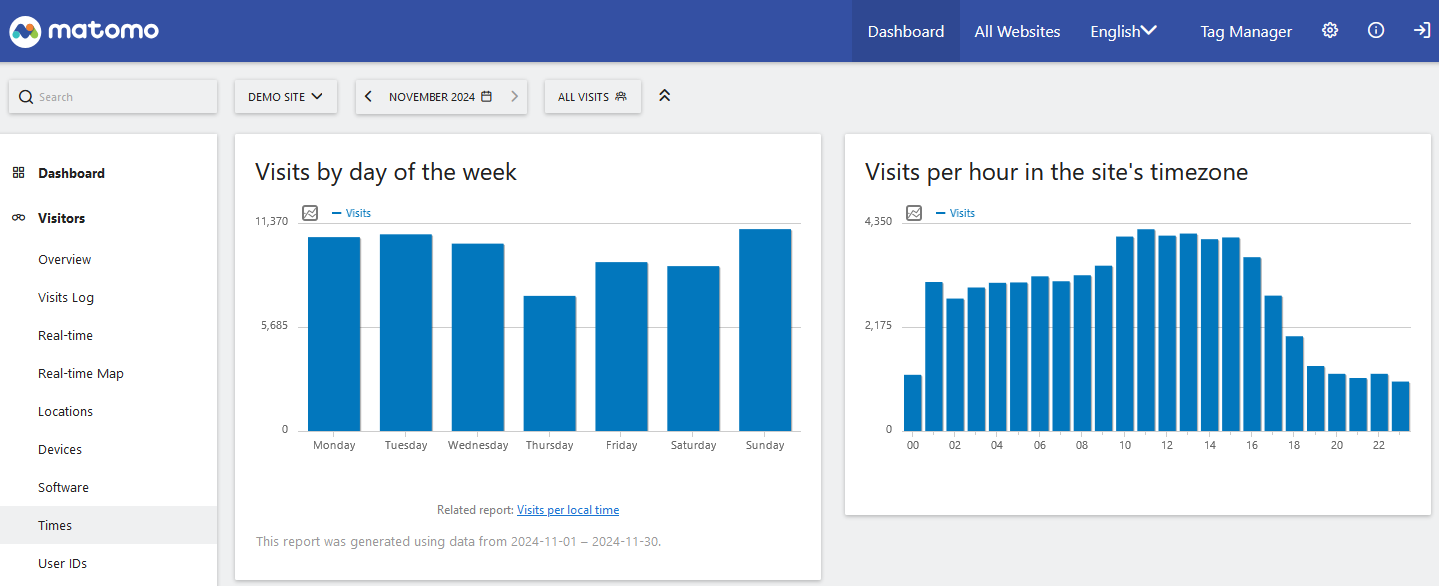Collapse the period selector with the double chevron
1439x586 pixels.
click(x=664, y=96)
